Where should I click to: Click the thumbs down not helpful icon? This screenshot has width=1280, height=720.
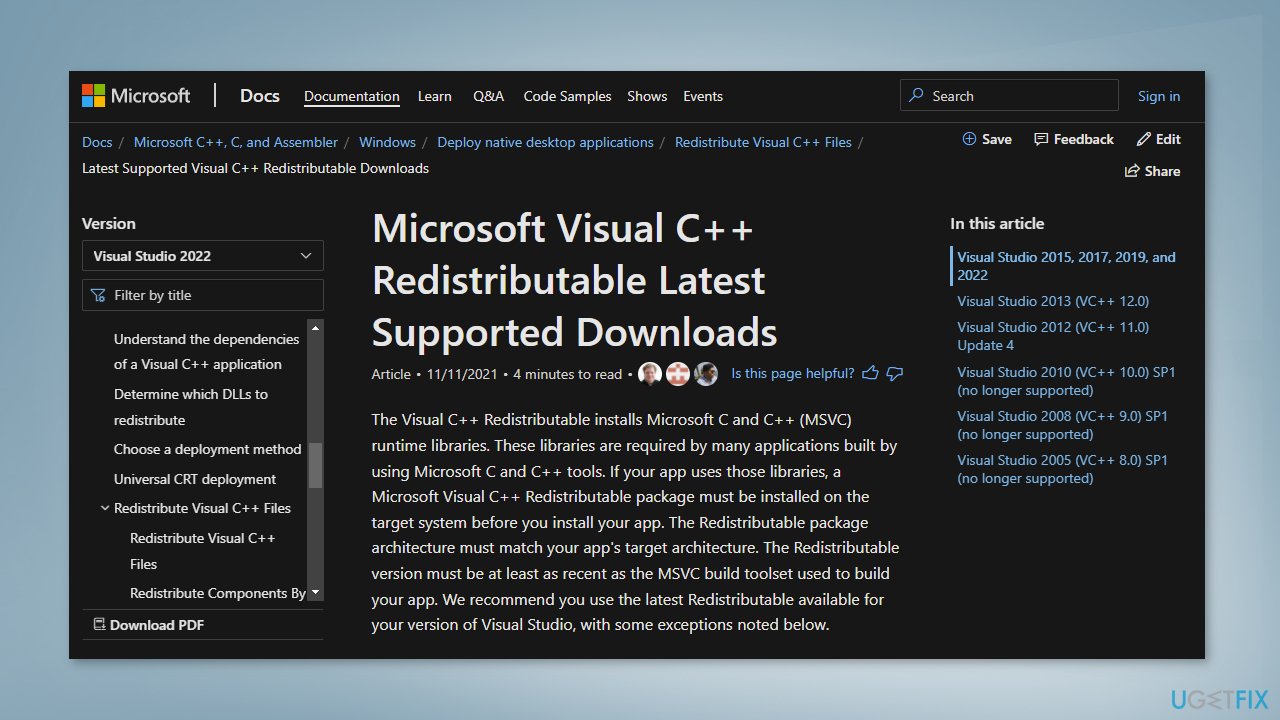(x=895, y=373)
